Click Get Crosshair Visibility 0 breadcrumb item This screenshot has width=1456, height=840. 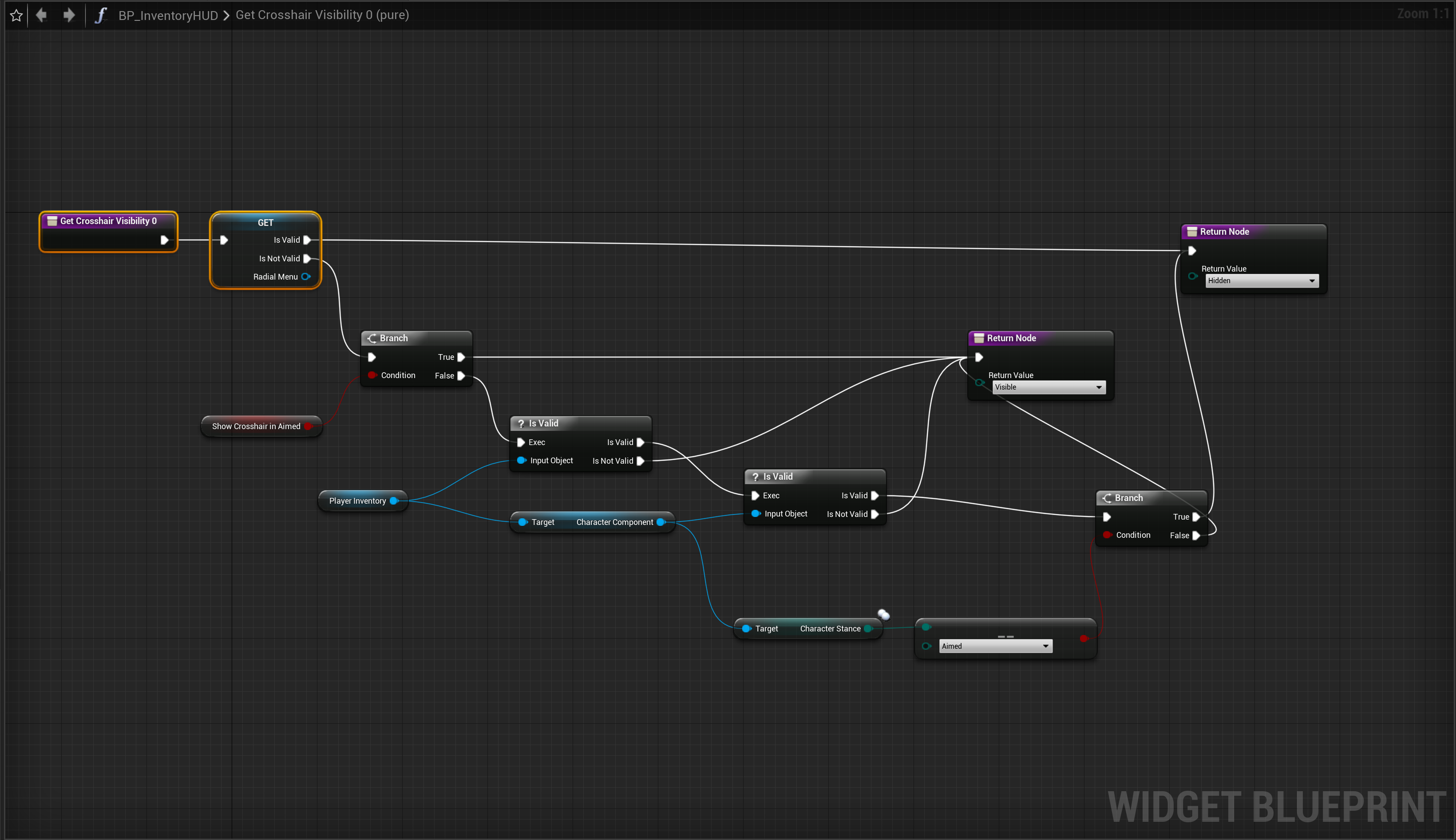click(x=321, y=15)
